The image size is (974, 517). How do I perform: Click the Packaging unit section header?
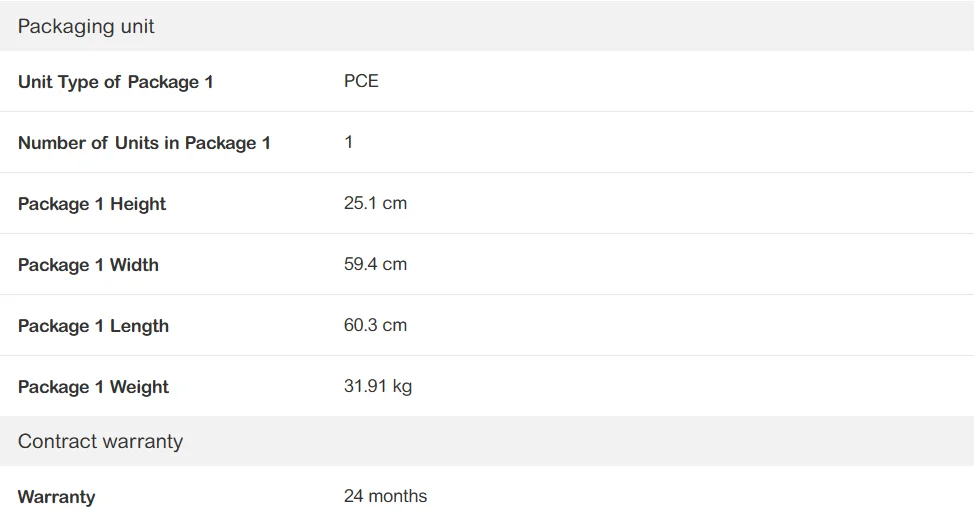[x=86, y=27]
